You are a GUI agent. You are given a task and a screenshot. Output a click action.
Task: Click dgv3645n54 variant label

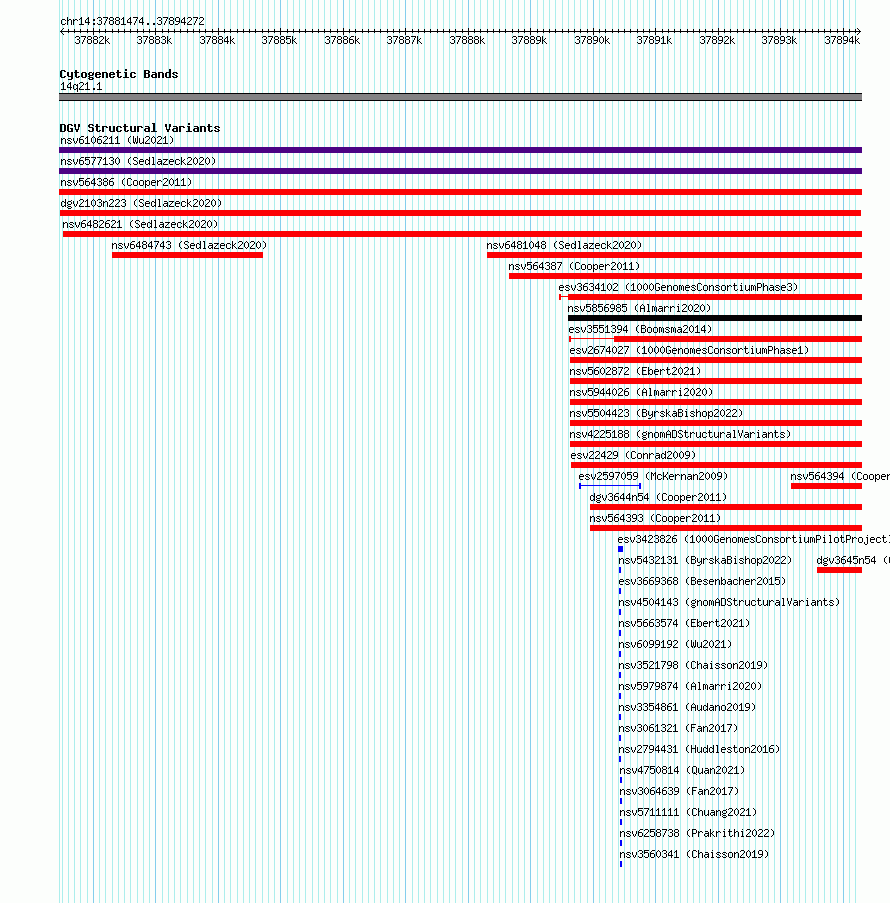[x=853, y=560]
